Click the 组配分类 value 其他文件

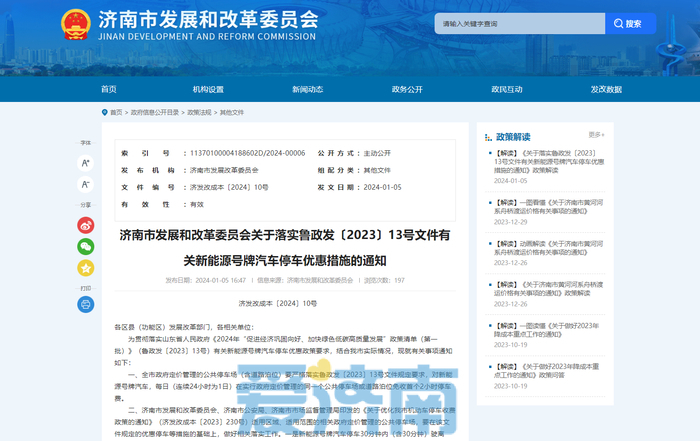[377, 170]
